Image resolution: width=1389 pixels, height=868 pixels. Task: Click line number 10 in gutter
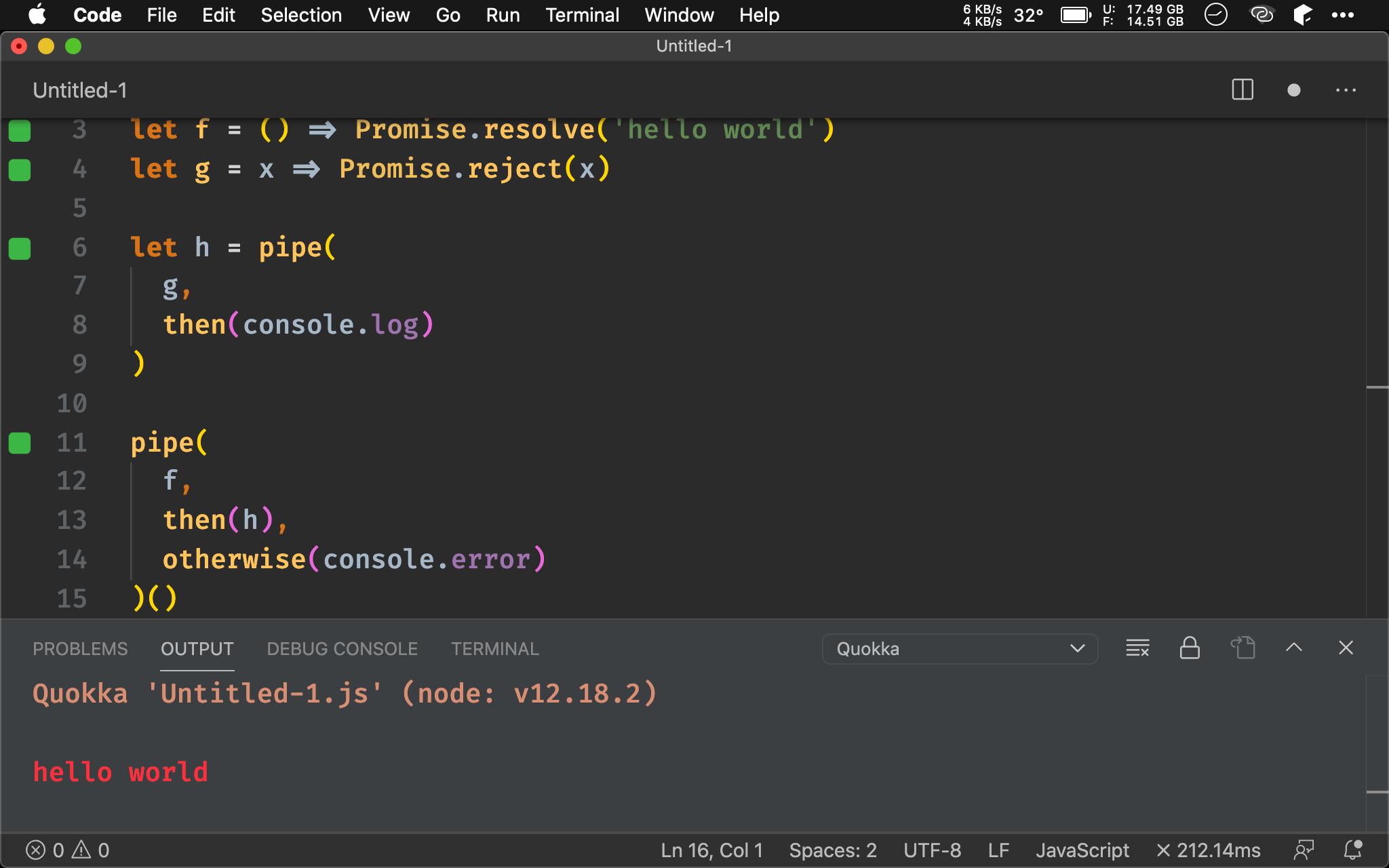[x=72, y=403]
